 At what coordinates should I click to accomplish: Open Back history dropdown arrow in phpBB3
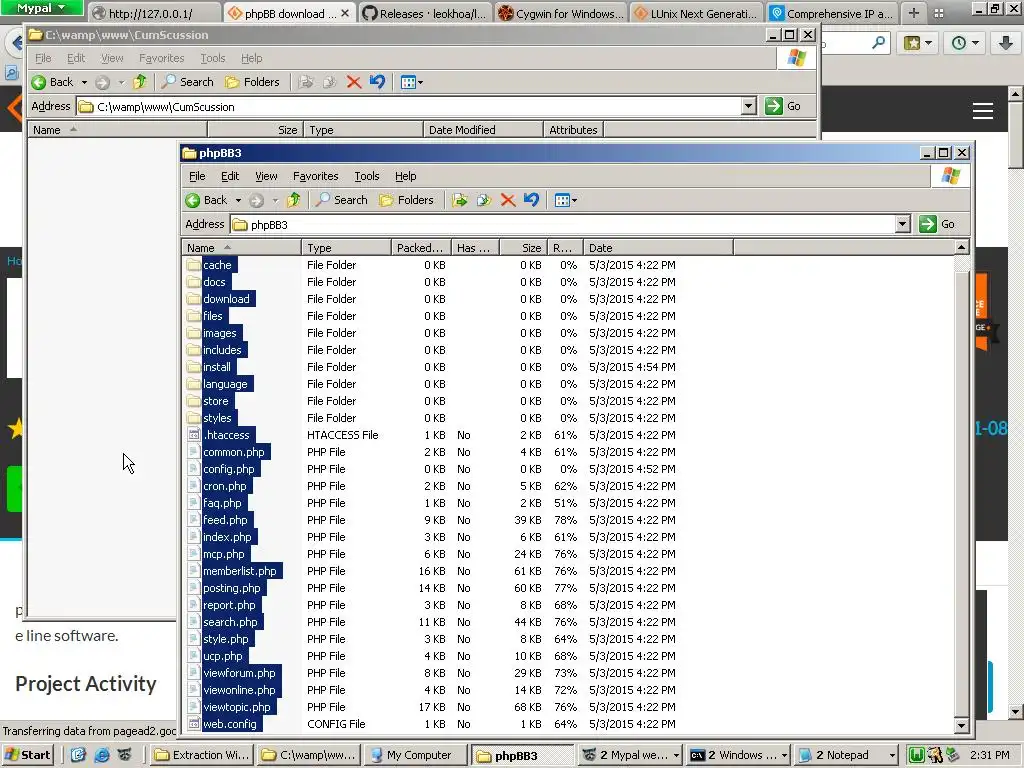click(238, 200)
